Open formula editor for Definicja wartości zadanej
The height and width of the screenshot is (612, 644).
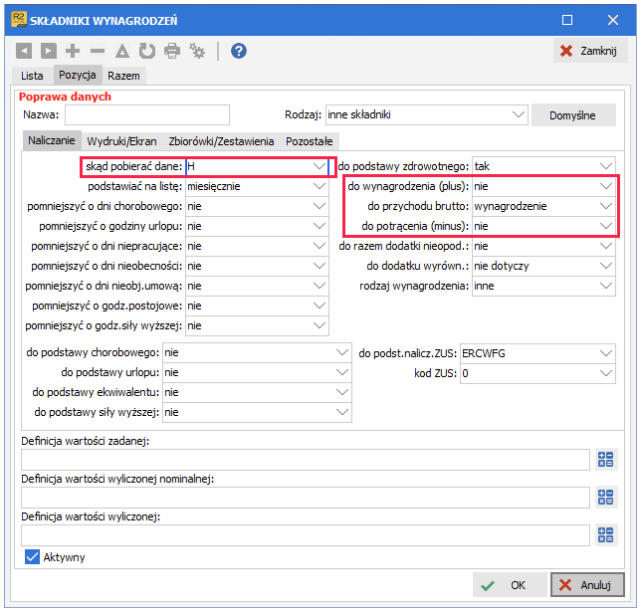606,460
